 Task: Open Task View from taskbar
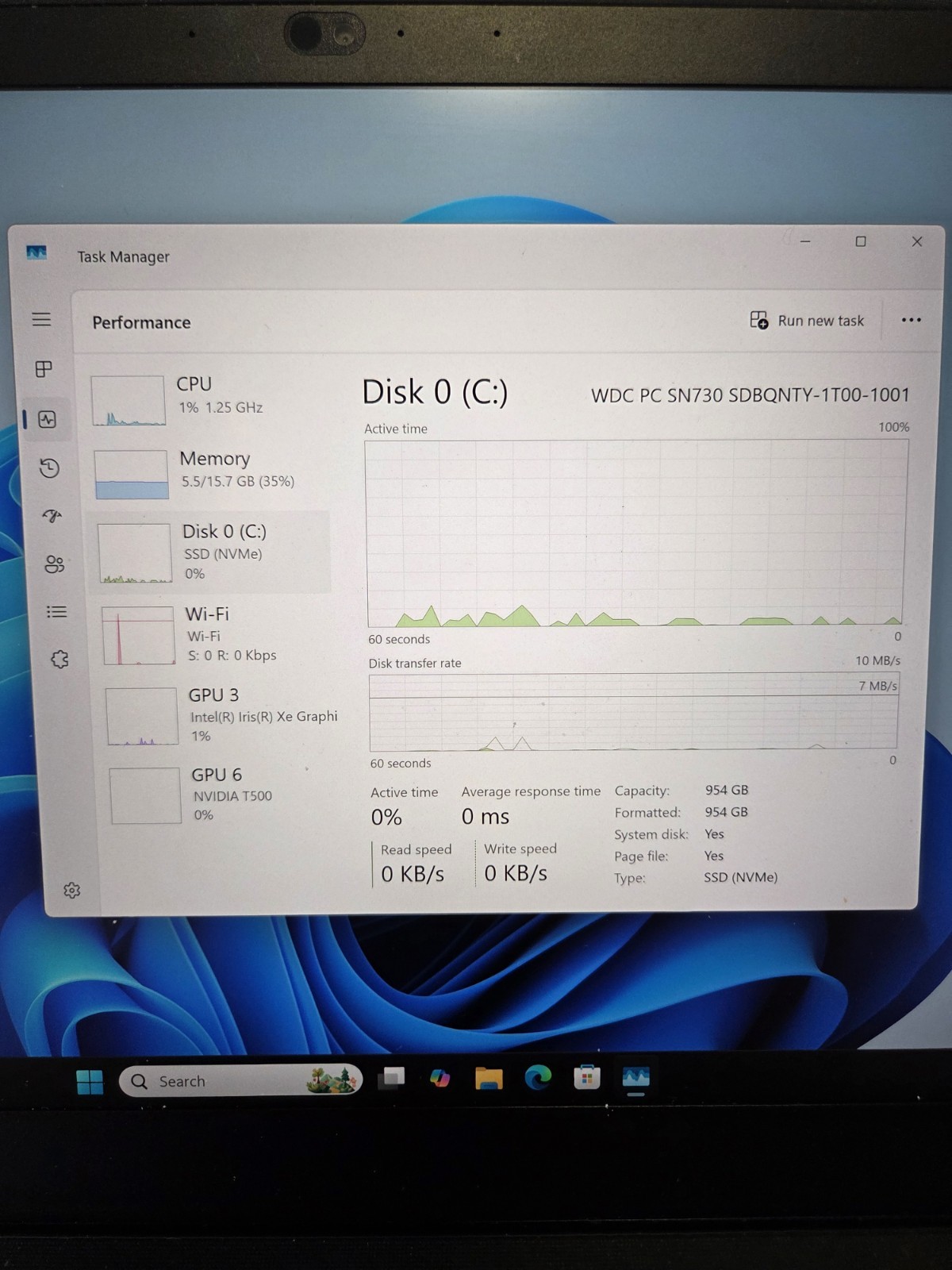[x=391, y=1078]
